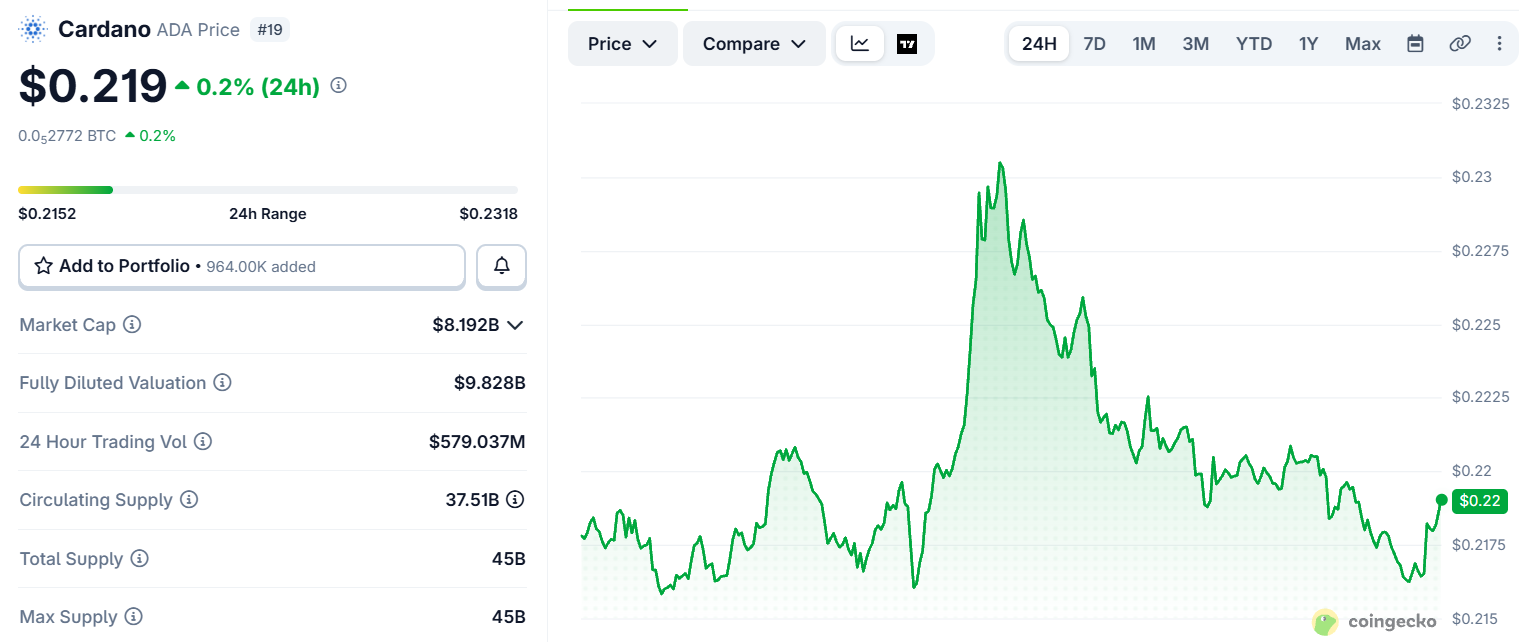
Task: Click the $0.2275 axis label
Action: point(1480,251)
